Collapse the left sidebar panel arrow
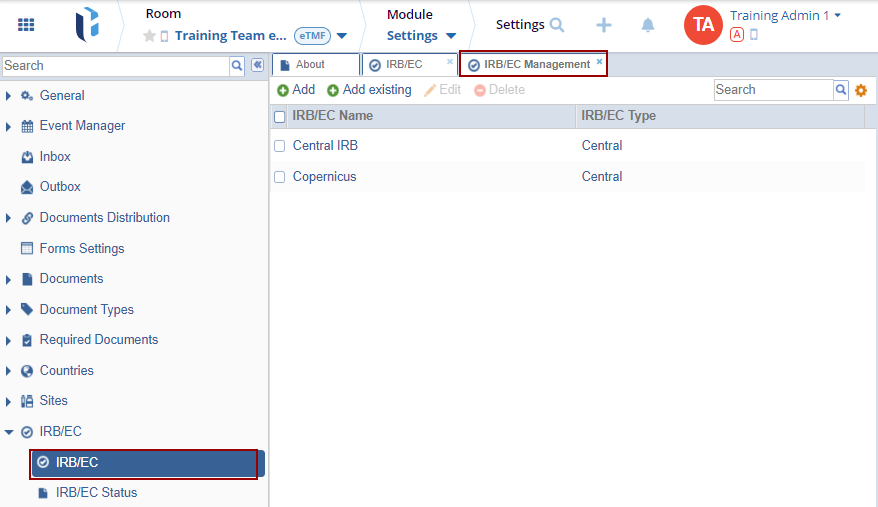This screenshot has height=507, width=878. [257, 65]
